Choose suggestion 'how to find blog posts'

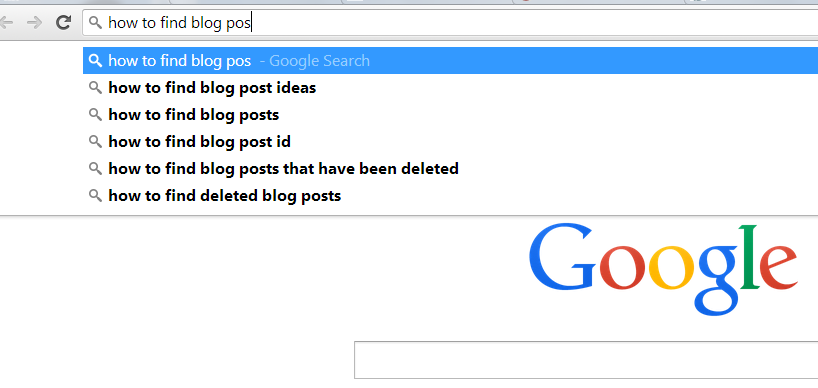(451, 115)
